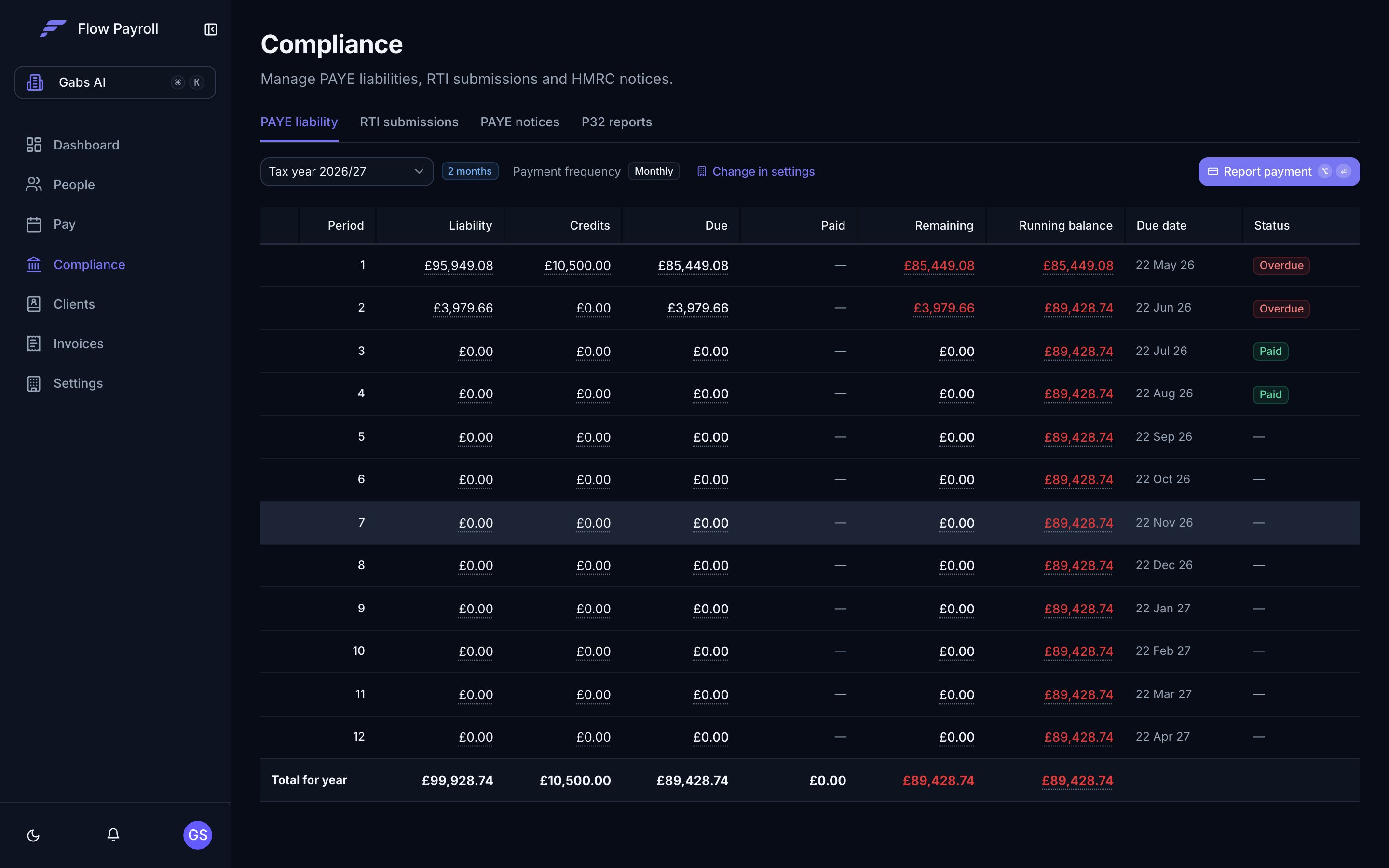Open the Gabs AI company switcher
1389x868 pixels.
(115, 82)
